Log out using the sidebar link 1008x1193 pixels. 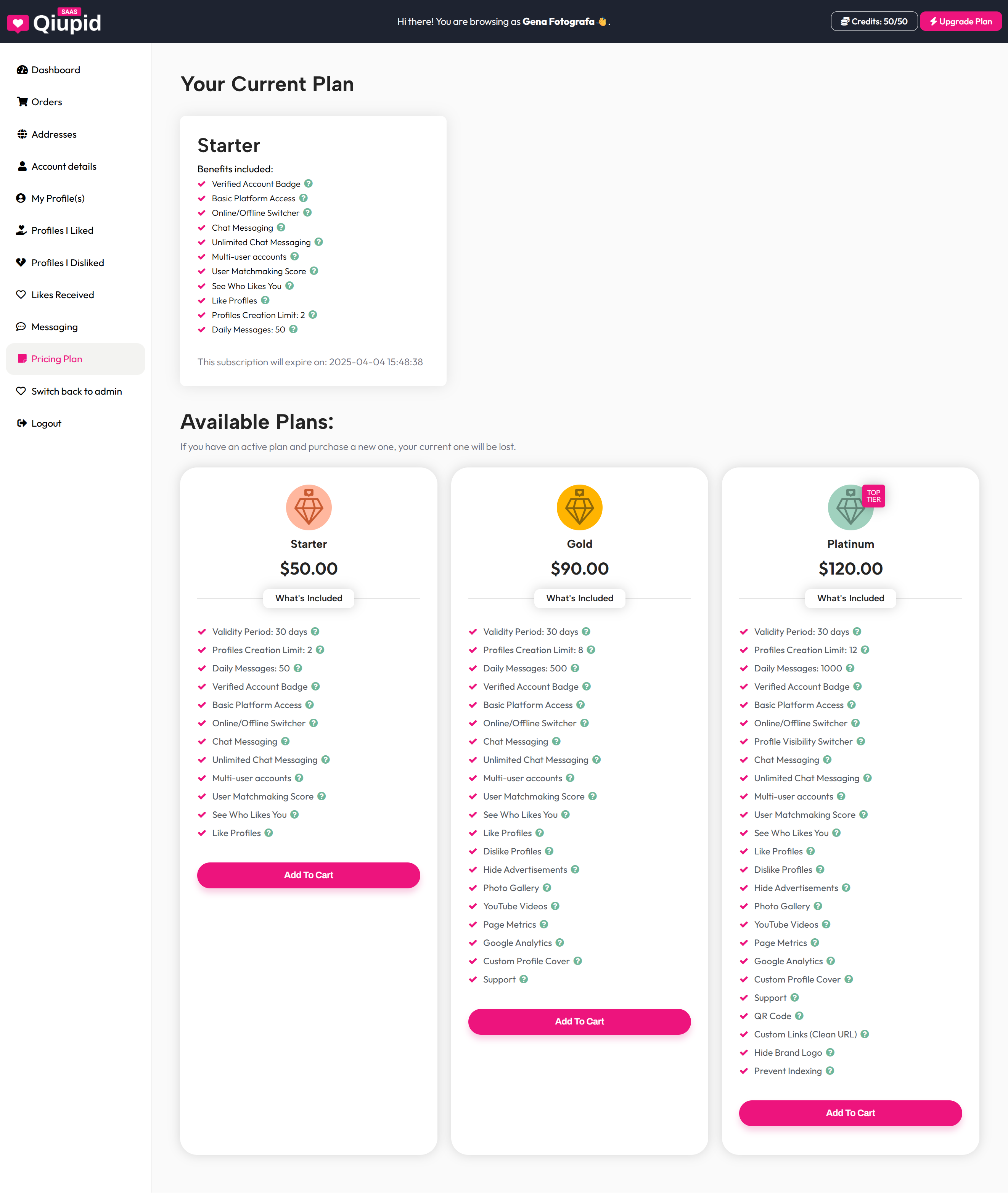tap(46, 423)
